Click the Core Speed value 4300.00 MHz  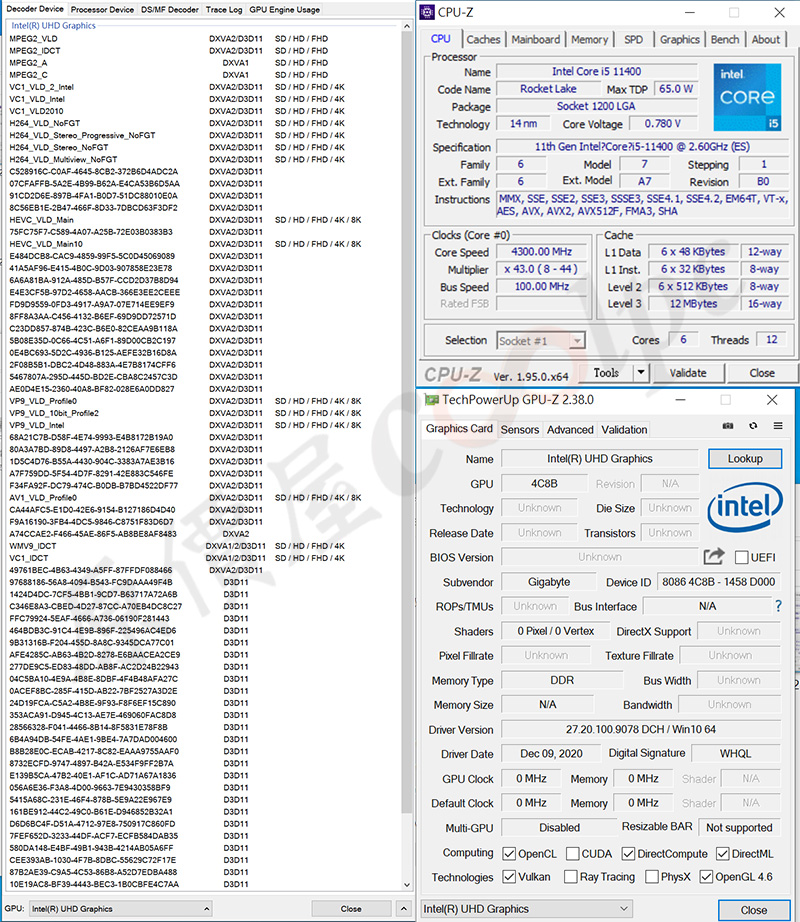pos(541,252)
